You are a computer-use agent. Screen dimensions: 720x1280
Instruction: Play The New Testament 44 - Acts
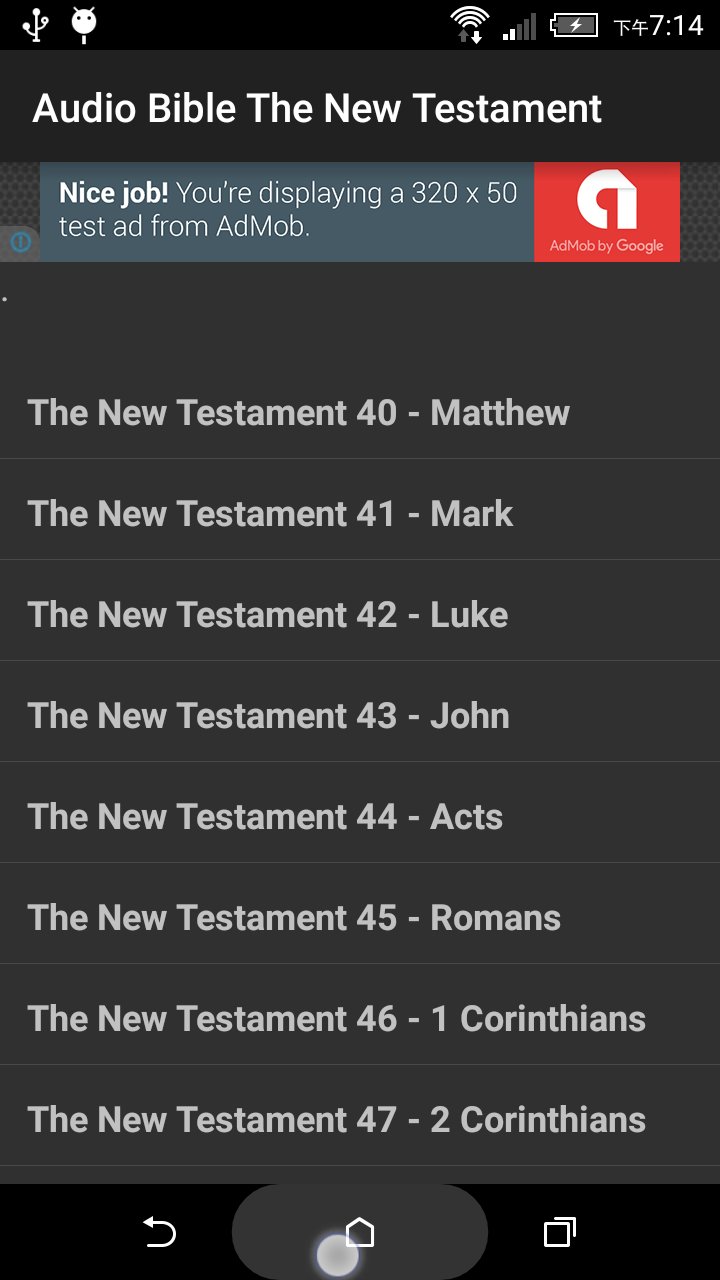[265, 817]
